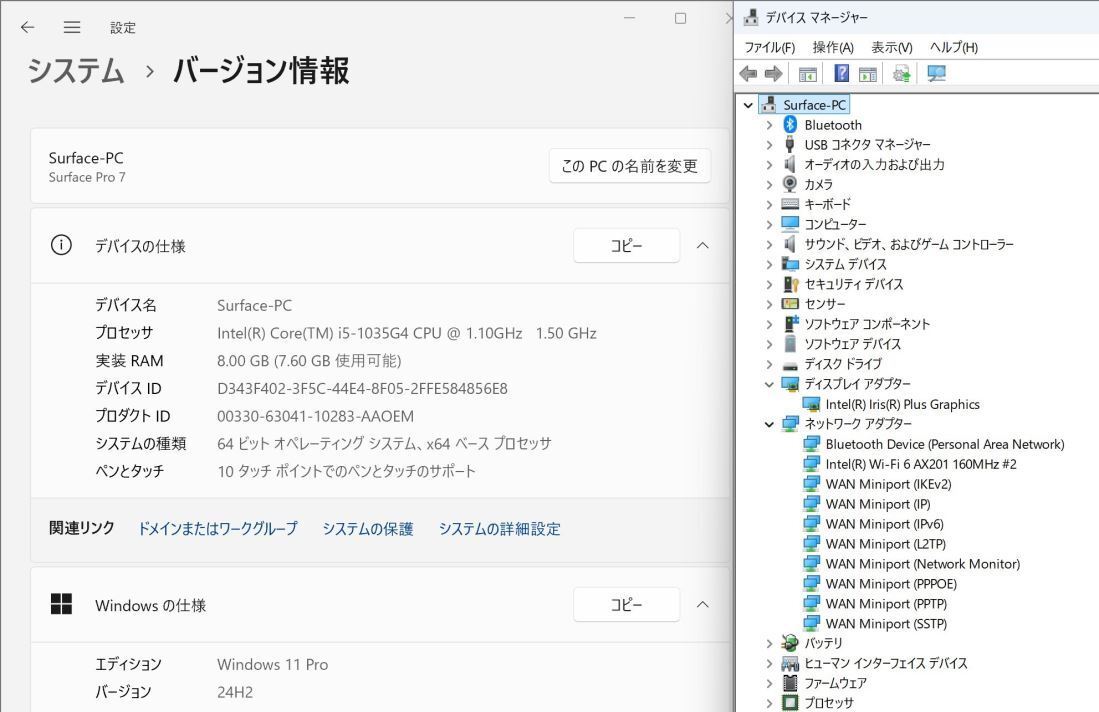The height and width of the screenshot is (712, 1099).
Task: Expand the Bluetooth category
Action: [x=770, y=125]
